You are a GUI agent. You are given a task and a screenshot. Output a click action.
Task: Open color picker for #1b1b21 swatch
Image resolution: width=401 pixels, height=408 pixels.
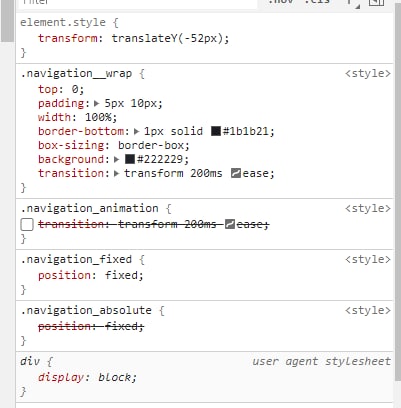216,131
